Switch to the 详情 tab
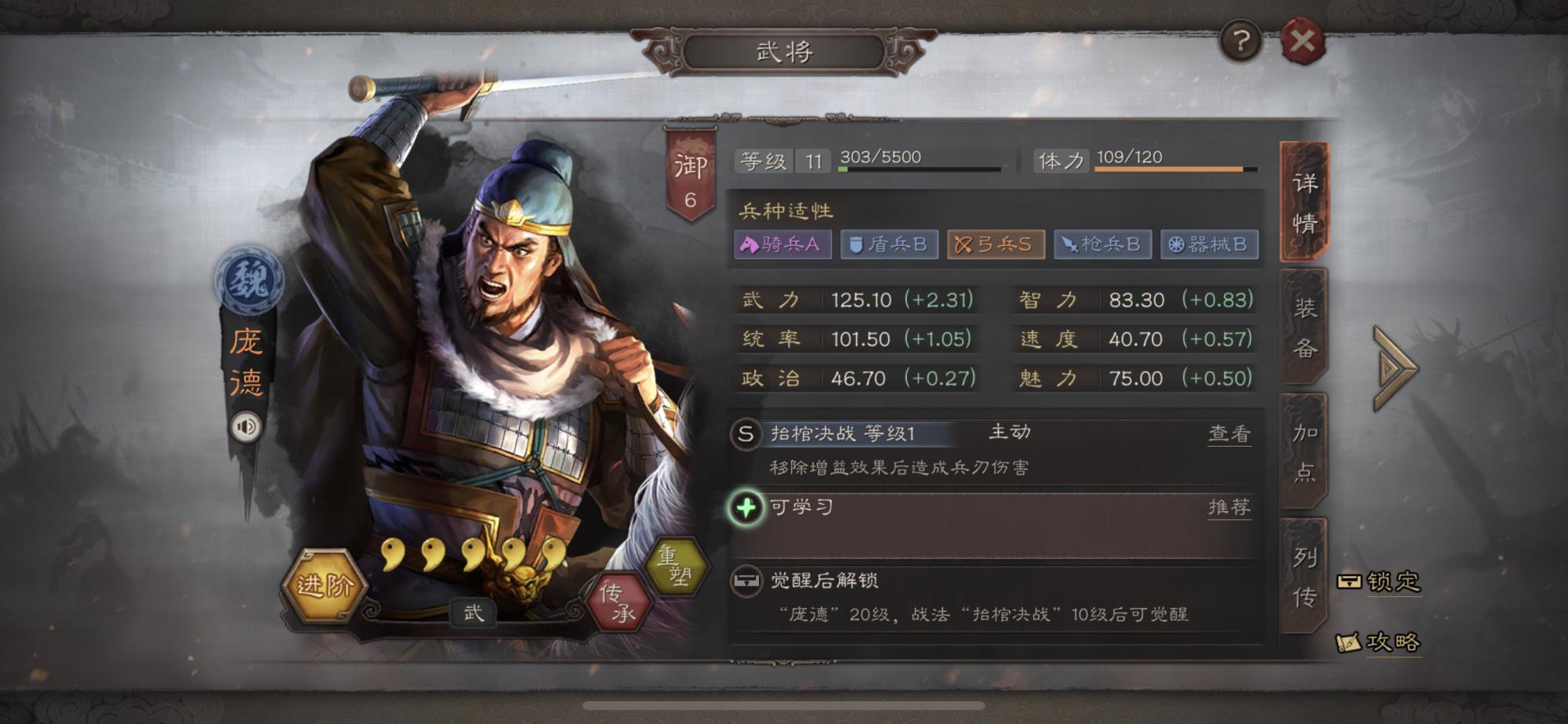Viewport: 1568px width, 724px height. pos(1305,203)
